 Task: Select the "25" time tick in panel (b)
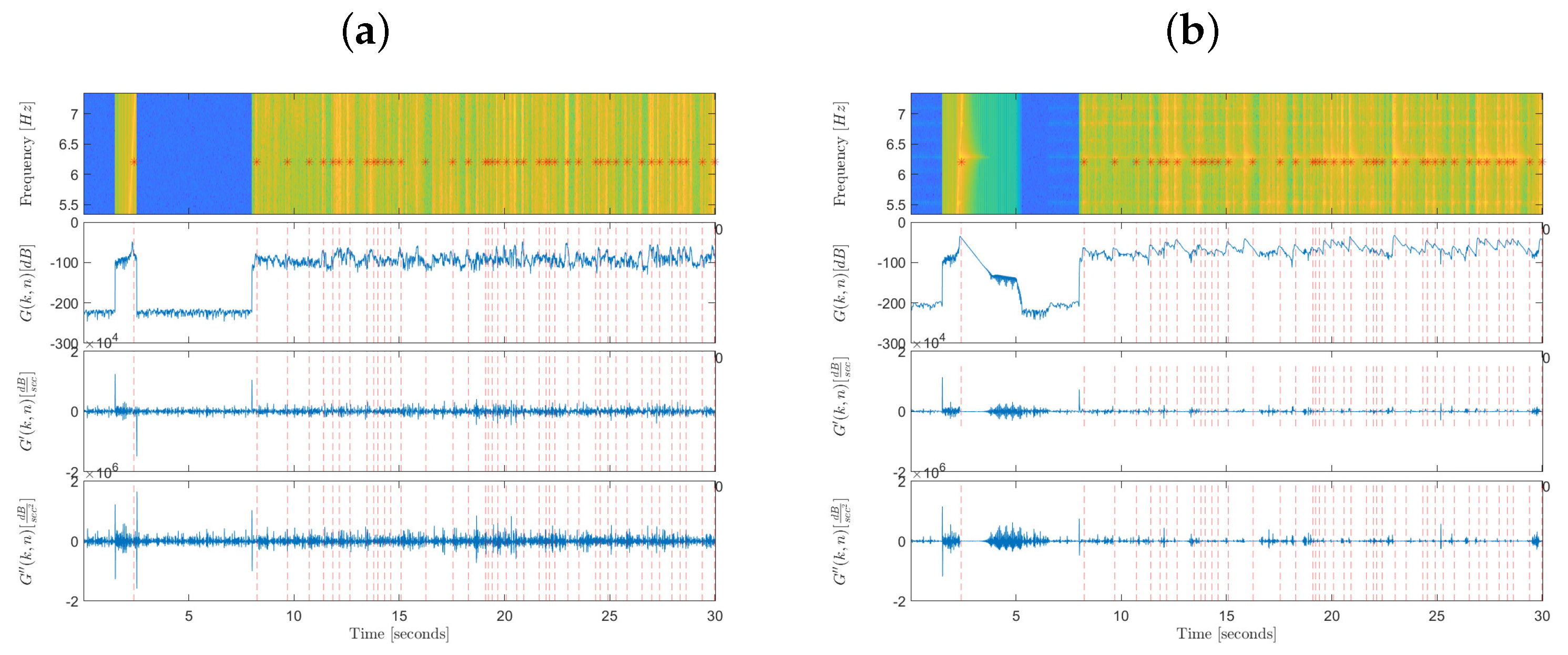(1437, 616)
